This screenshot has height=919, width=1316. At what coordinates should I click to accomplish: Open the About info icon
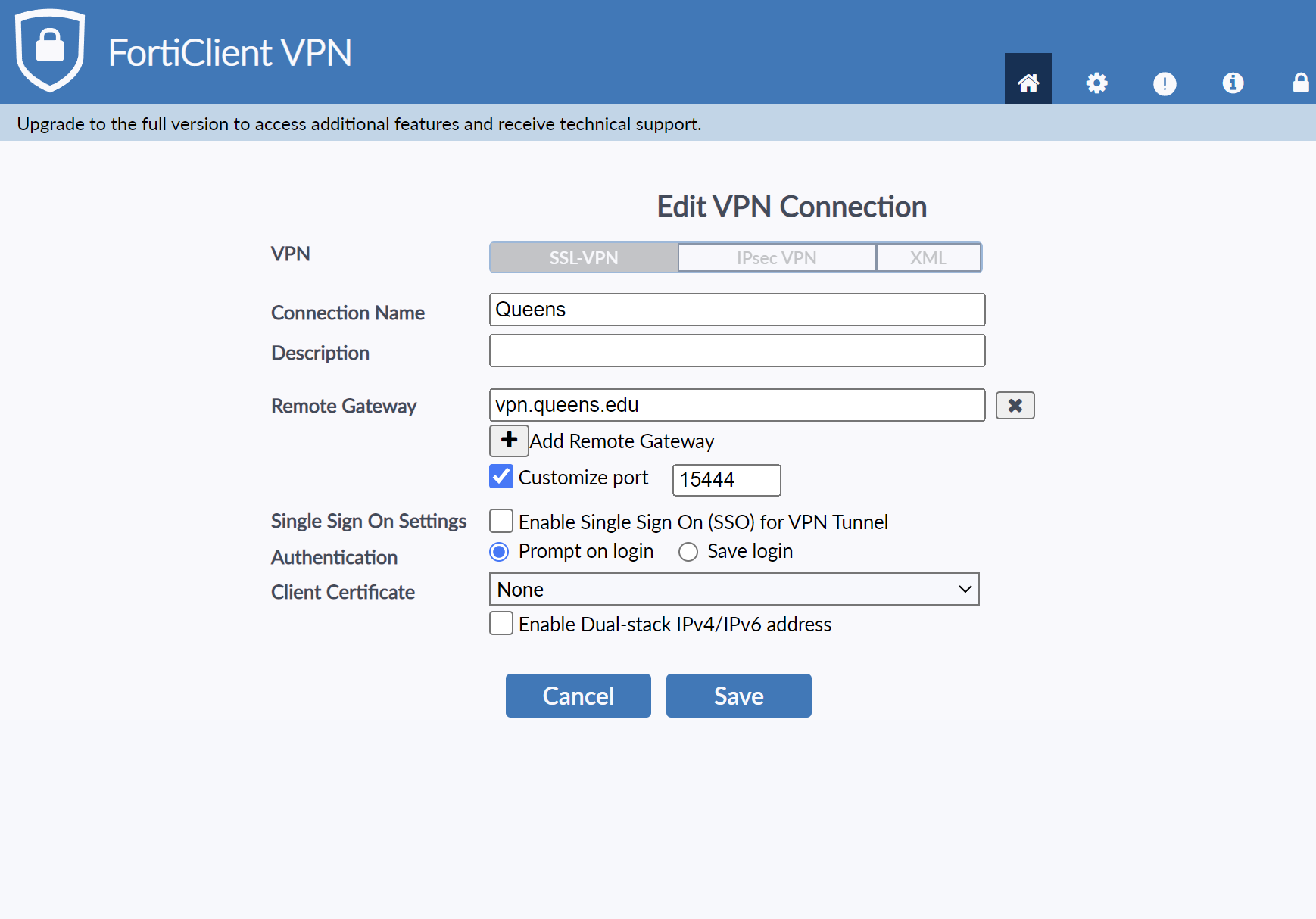point(1232,83)
